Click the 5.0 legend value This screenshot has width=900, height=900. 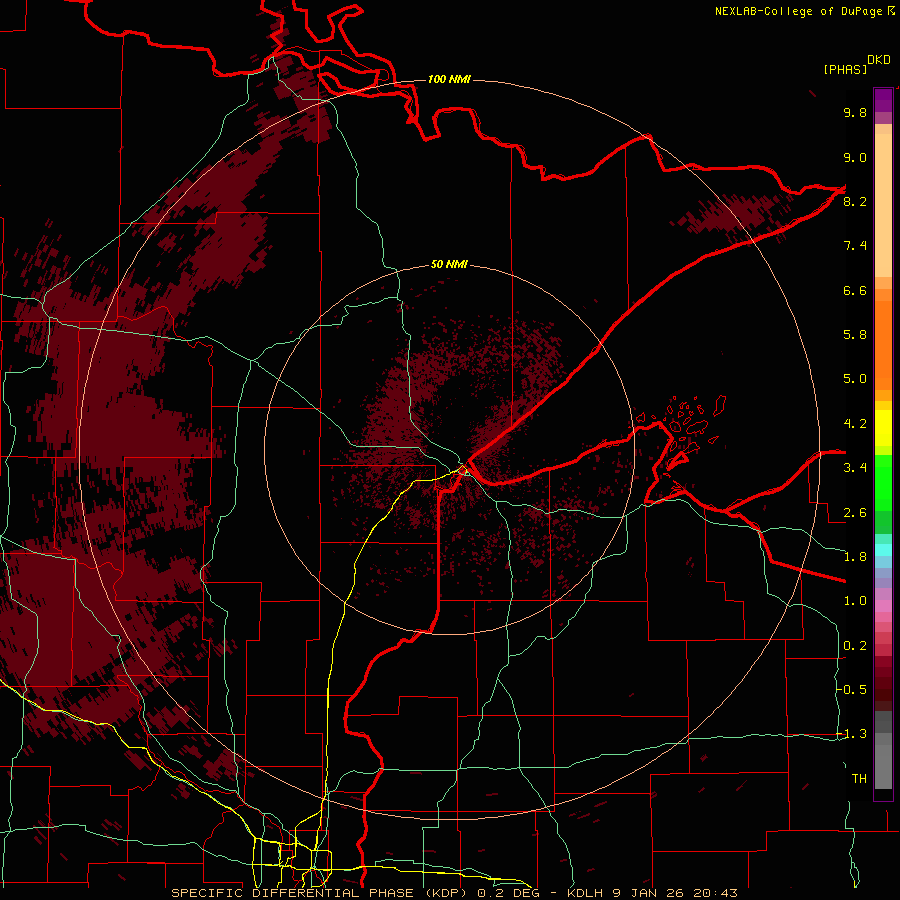(855, 379)
